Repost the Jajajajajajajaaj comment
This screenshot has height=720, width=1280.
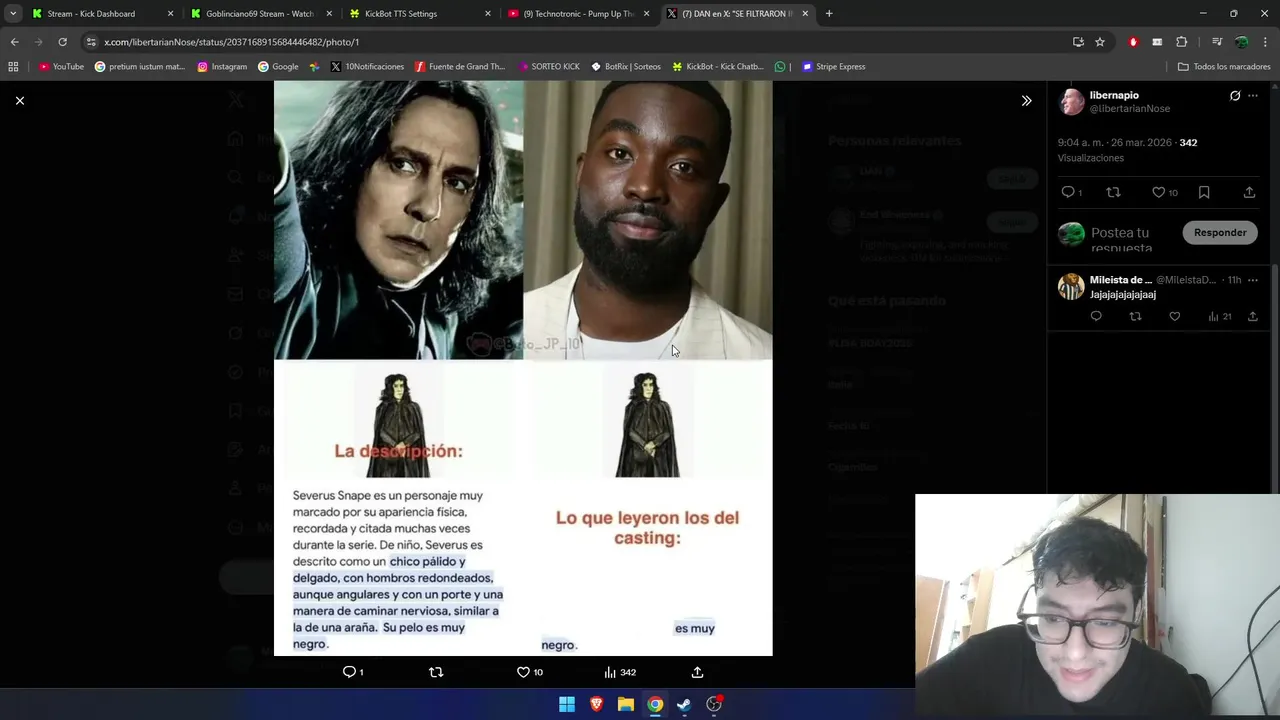[x=1135, y=316]
